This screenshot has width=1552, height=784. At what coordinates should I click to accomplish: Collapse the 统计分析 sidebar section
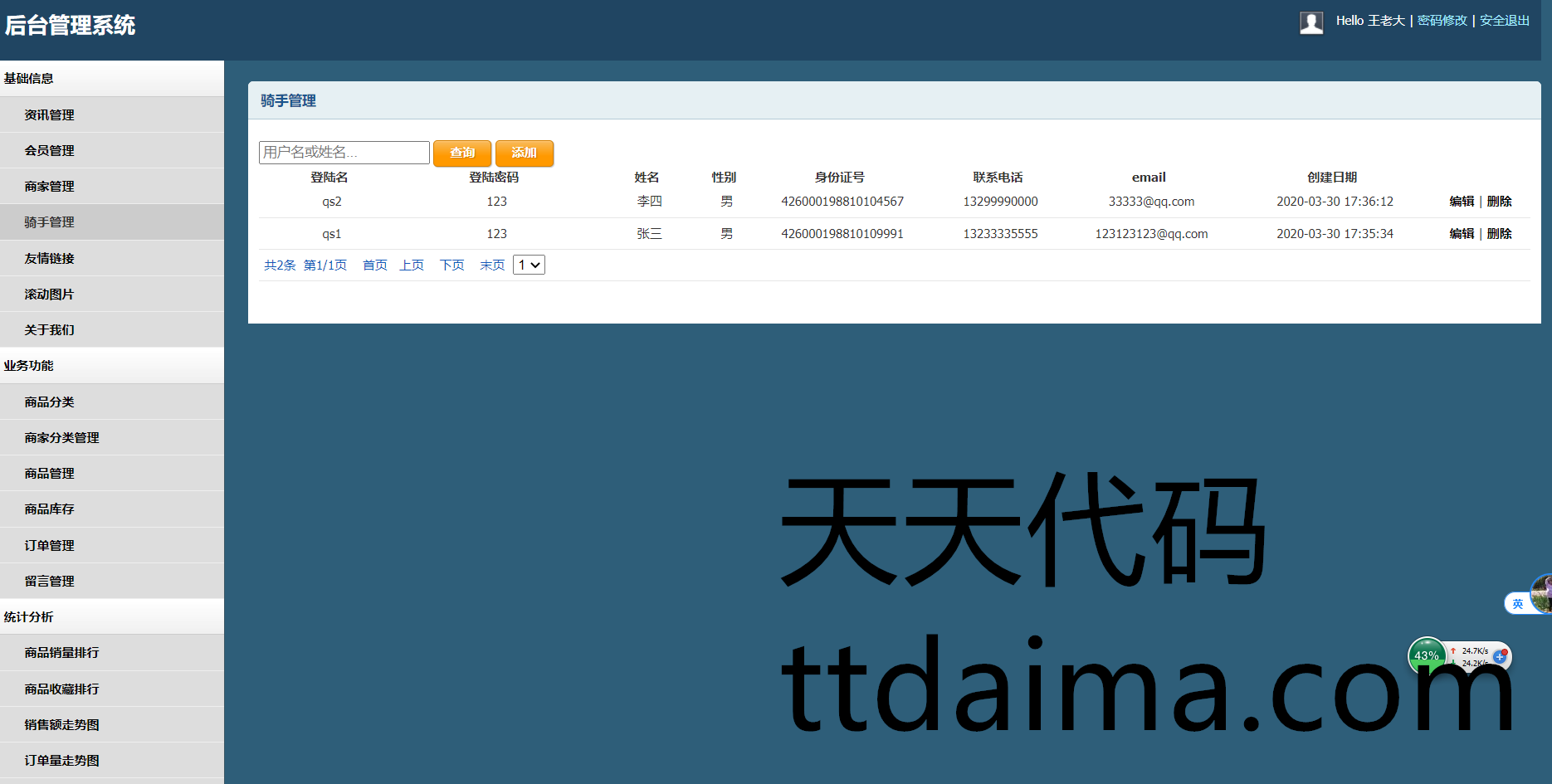28,617
